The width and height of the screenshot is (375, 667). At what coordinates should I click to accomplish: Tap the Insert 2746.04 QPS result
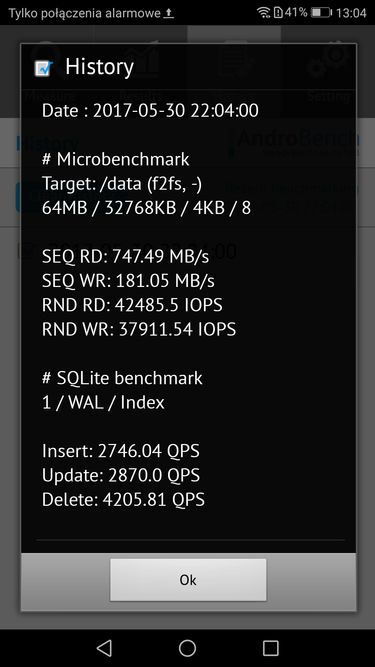pyautogui.click(x=121, y=451)
